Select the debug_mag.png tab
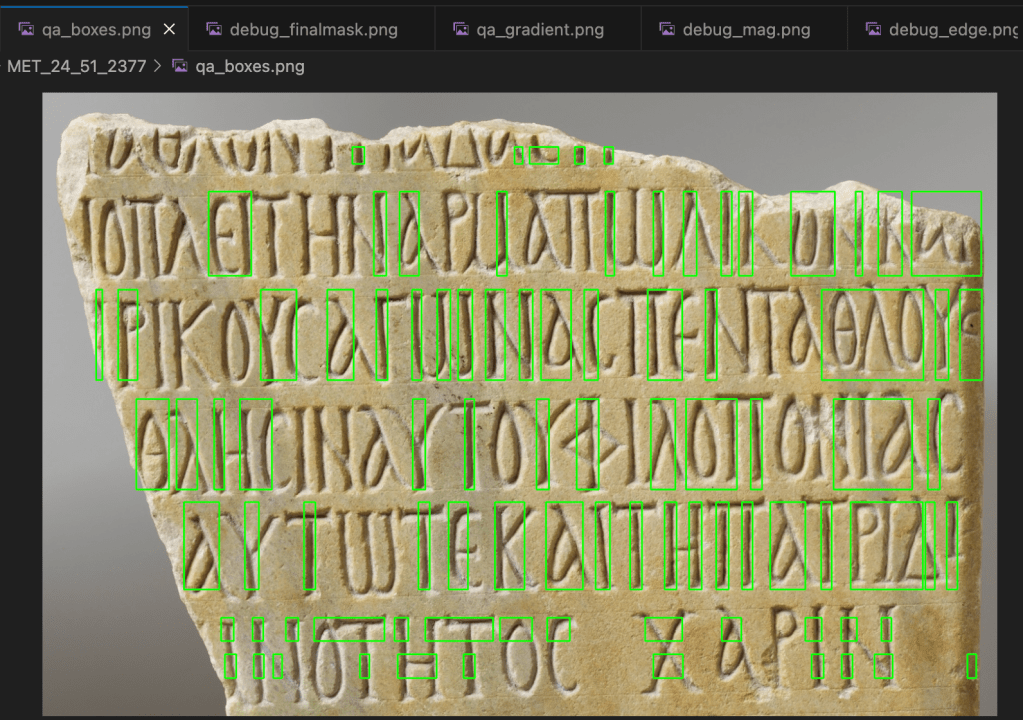The width and height of the screenshot is (1023, 720). pos(735,29)
